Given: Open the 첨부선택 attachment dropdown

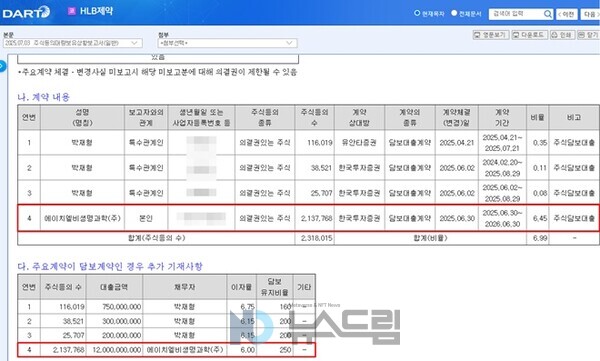Looking at the screenshot, I should pos(227,43).
